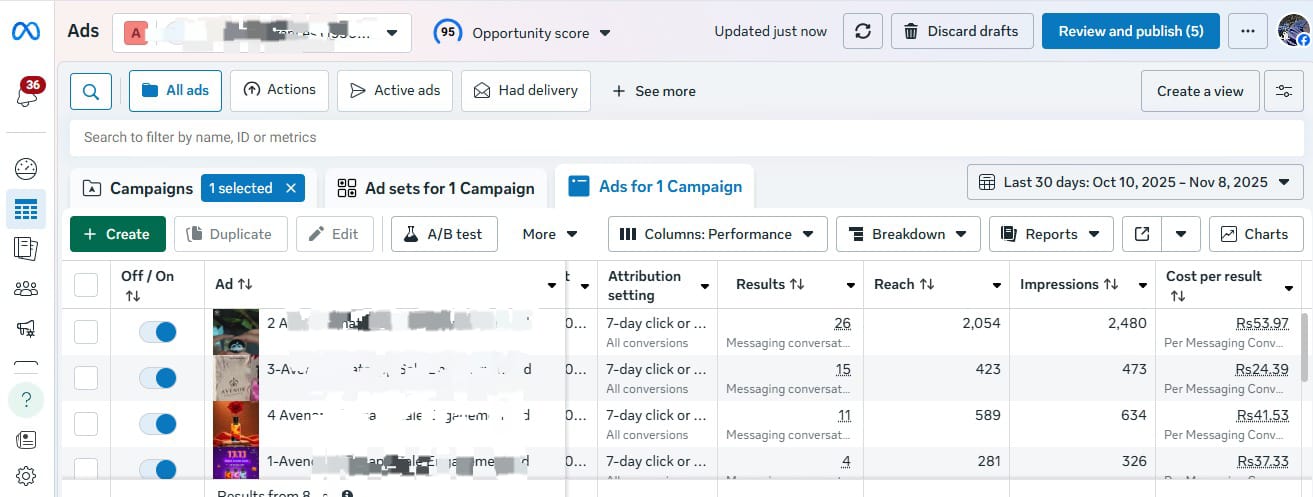The height and width of the screenshot is (497, 1313).
Task: Open the help question mark icon
Action: [x=26, y=400]
